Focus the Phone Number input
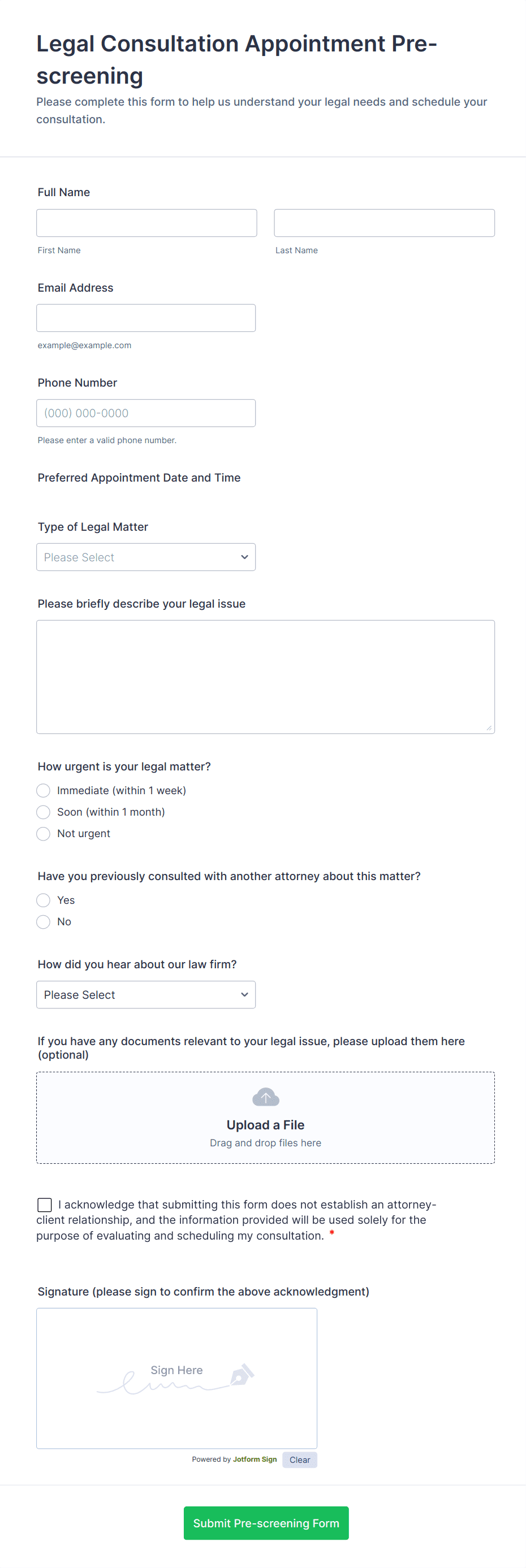The width and height of the screenshot is (526, 1568). coord(146,413)
